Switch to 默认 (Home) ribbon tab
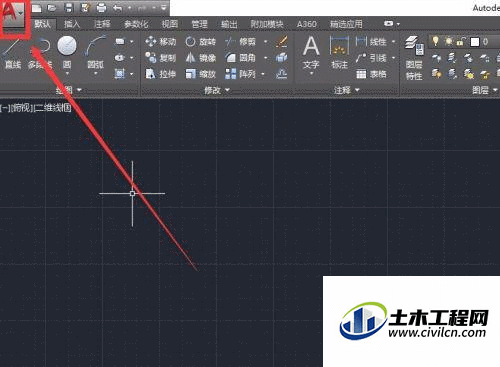 tap(42, 24)
